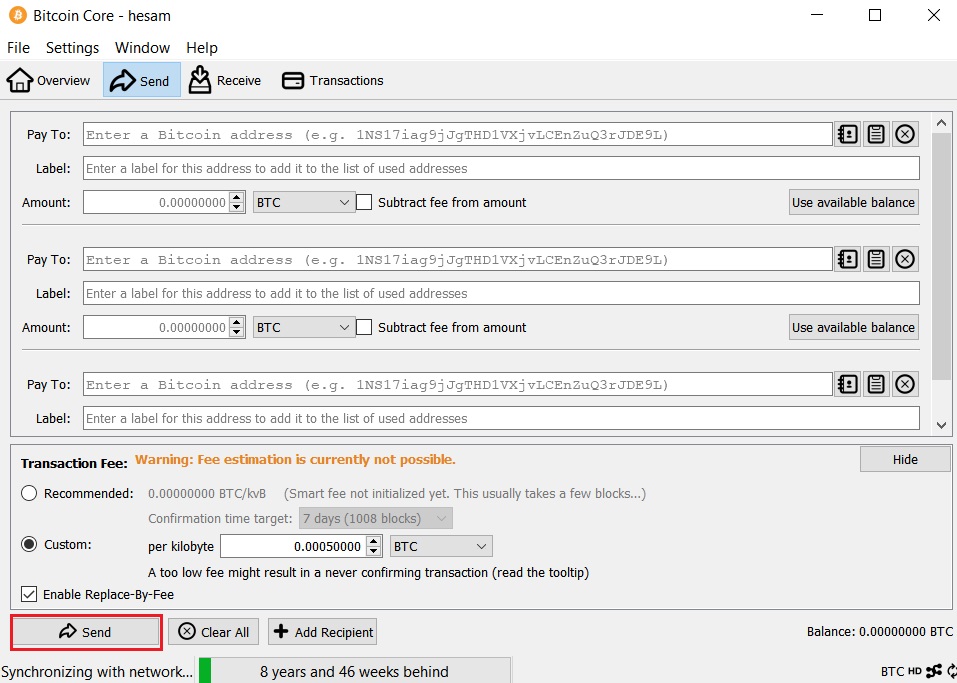The width and height of the screenshot is (957, 683).
Task: Open second recipient BTC unit dropdown
Action: (304, 328)
